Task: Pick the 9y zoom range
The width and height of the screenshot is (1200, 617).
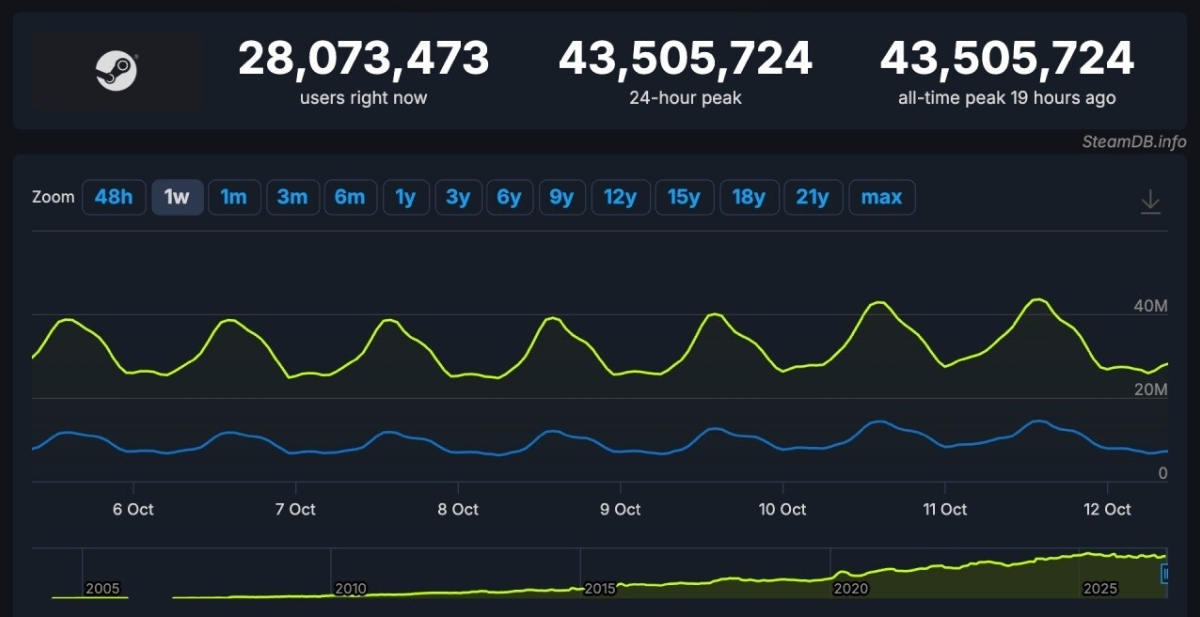Action: 562,197
